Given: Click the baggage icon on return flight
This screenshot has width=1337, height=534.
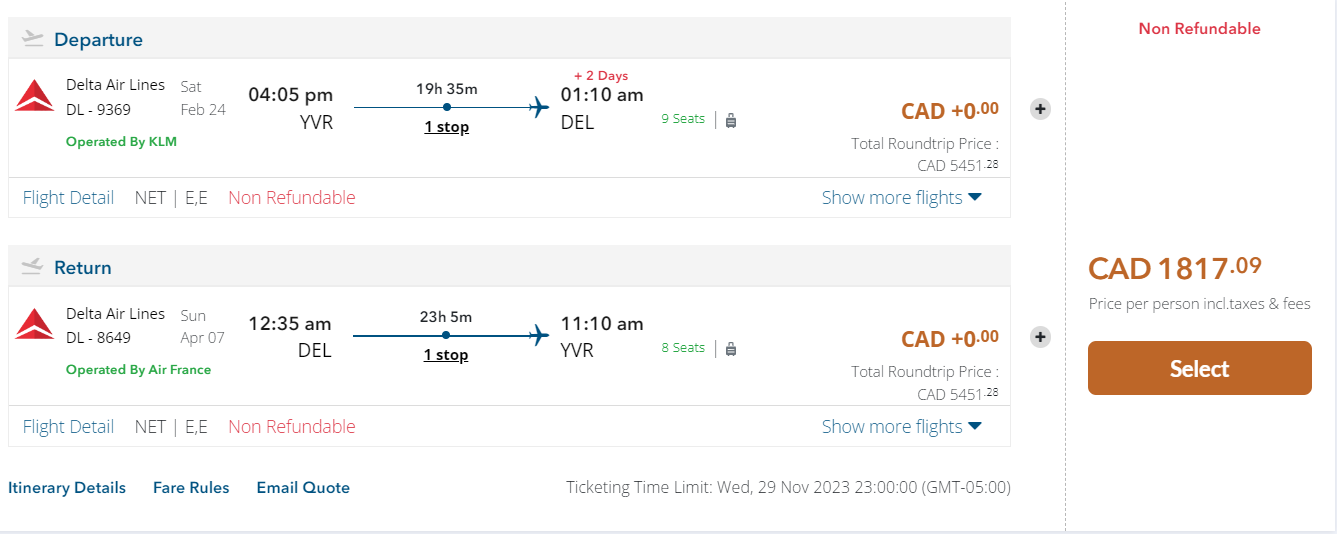Looking at the screenshot, I should click(x=731, y=349).
